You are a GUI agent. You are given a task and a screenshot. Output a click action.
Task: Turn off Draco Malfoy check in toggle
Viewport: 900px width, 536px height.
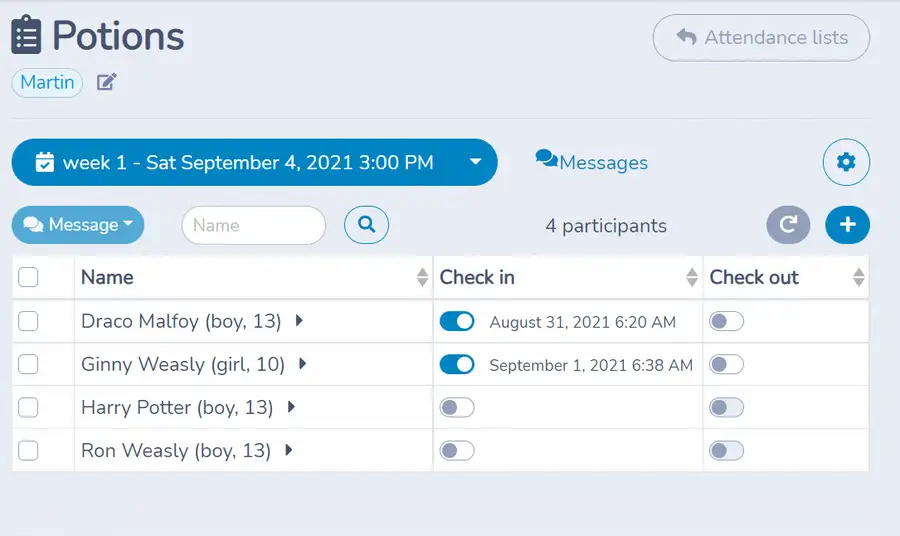[457, 321]
